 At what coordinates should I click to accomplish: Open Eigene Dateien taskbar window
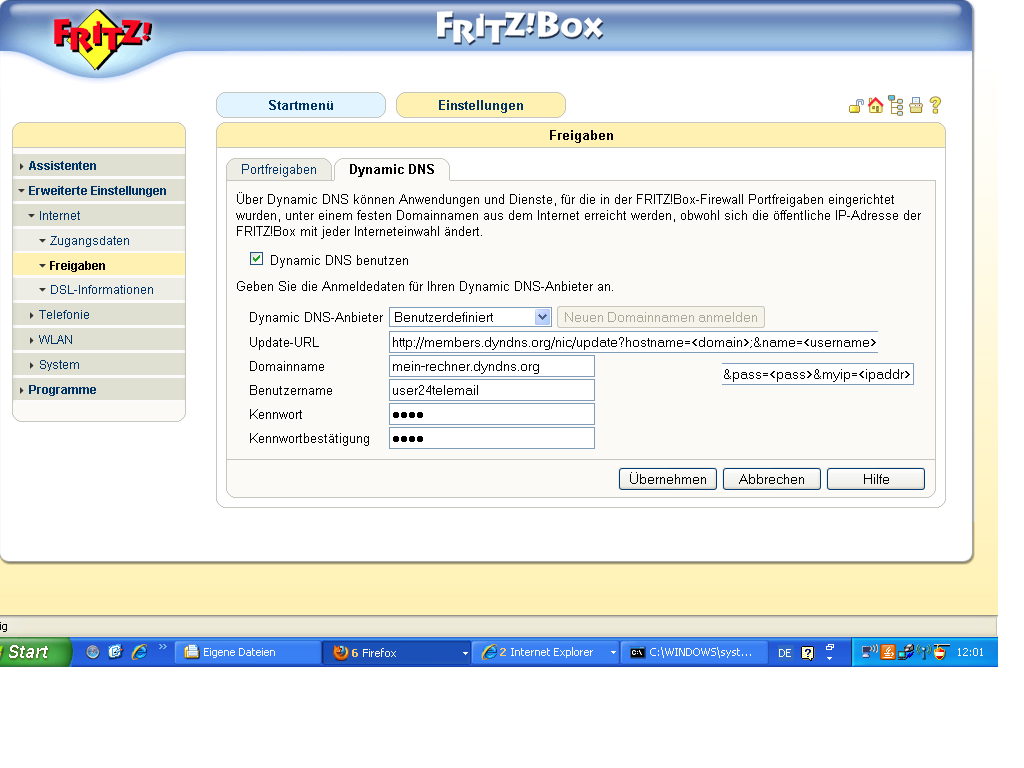click(x=248, y=652)
